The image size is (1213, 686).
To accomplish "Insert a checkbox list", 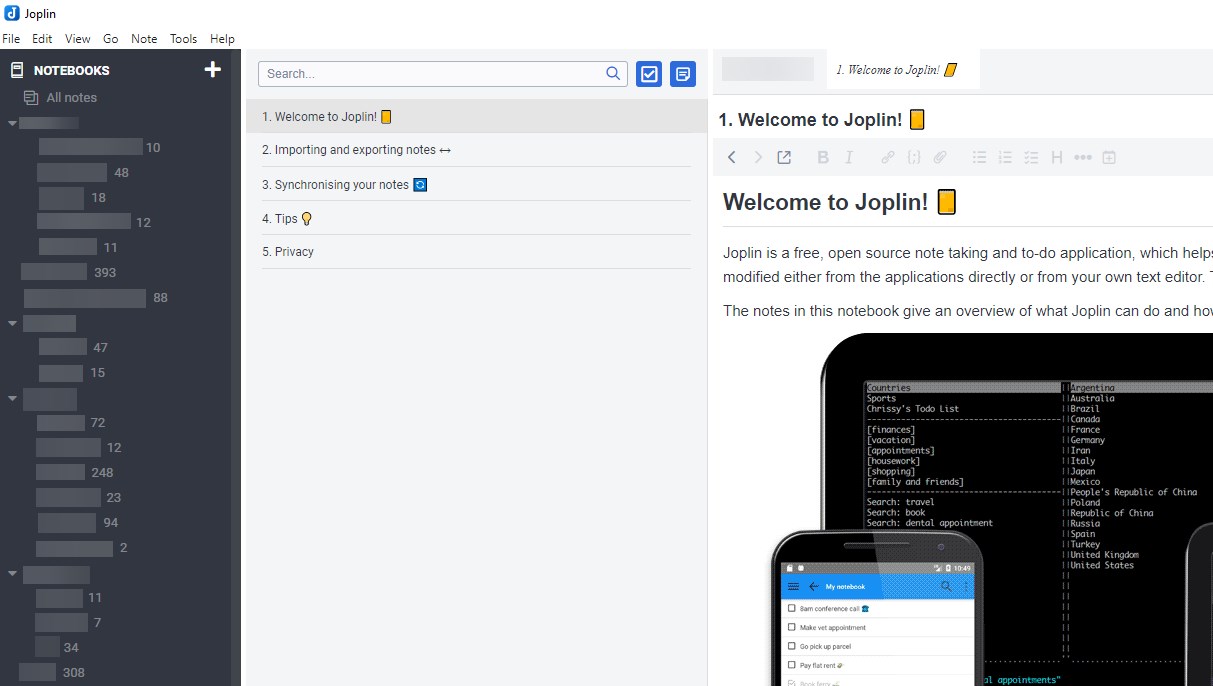I will point(1031,157).
